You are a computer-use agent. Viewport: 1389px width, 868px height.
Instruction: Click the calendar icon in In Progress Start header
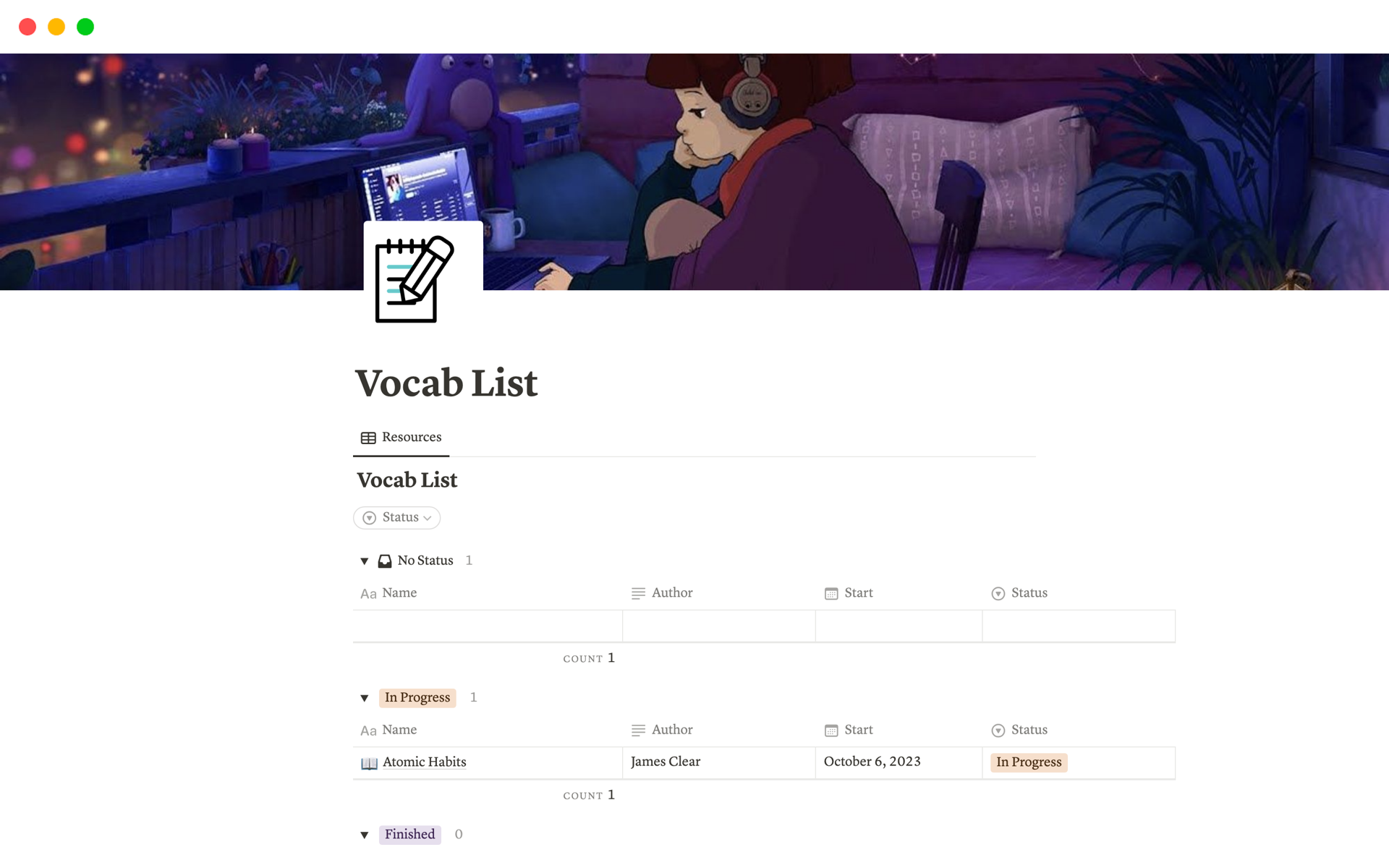click(831, 731)
